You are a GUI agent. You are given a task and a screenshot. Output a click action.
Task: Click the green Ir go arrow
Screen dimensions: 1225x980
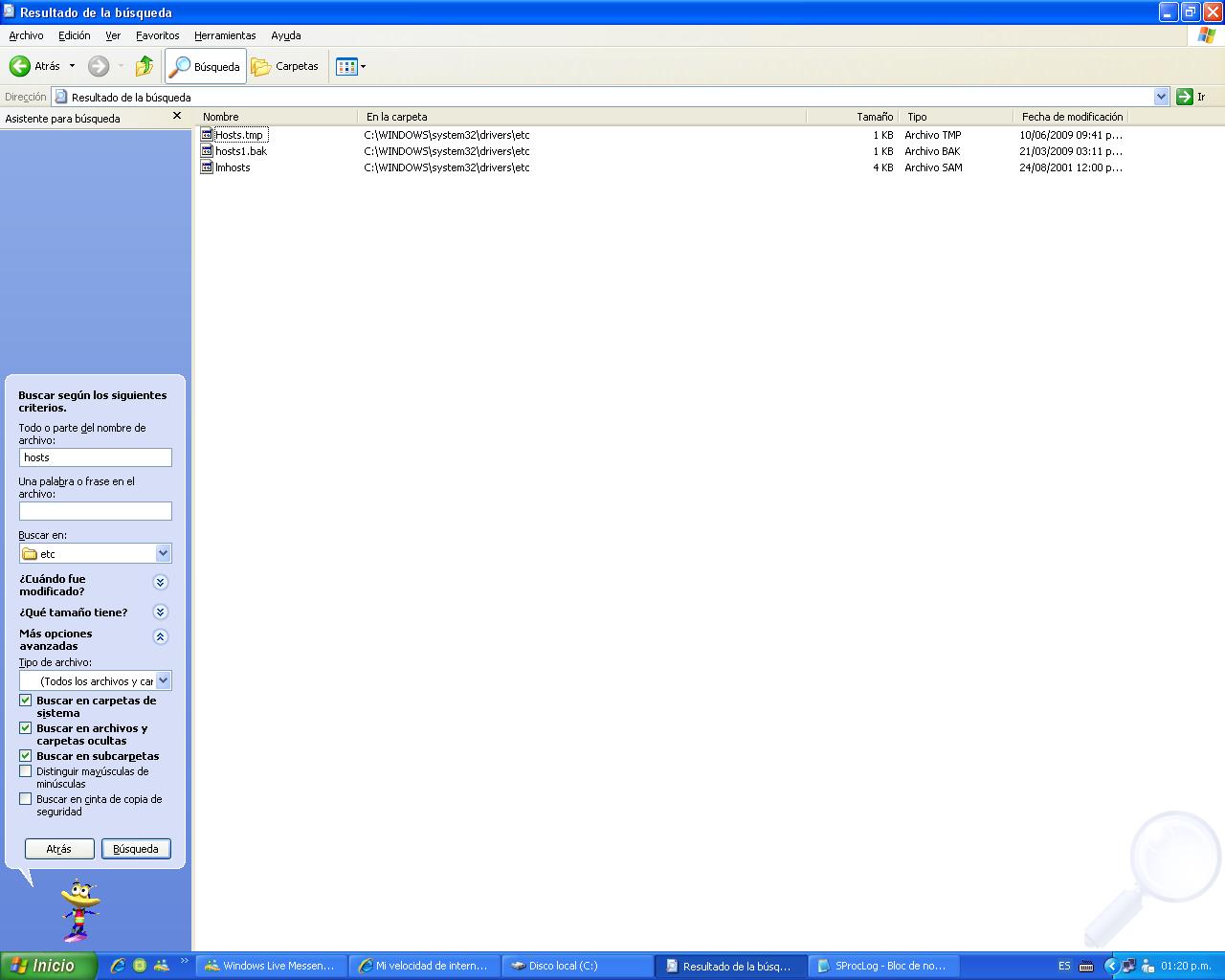click(1185, 97)
